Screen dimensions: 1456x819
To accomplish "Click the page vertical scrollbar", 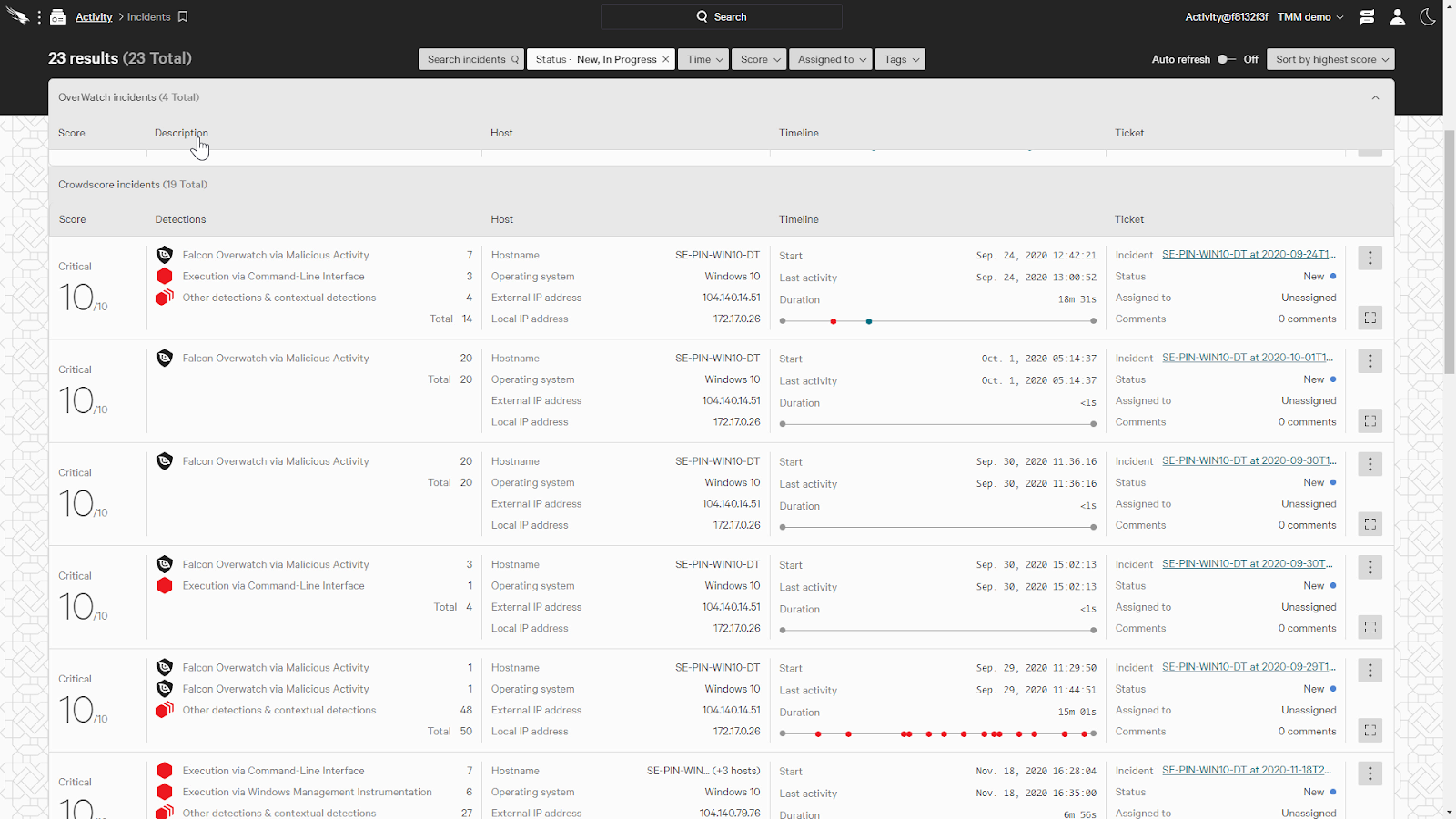I will [x=1450, y=252].
